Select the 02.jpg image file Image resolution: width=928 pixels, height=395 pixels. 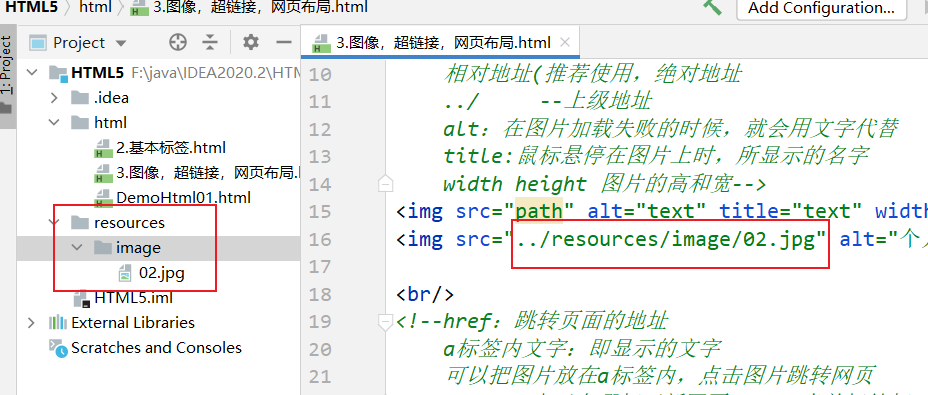(x=162, y=273)
